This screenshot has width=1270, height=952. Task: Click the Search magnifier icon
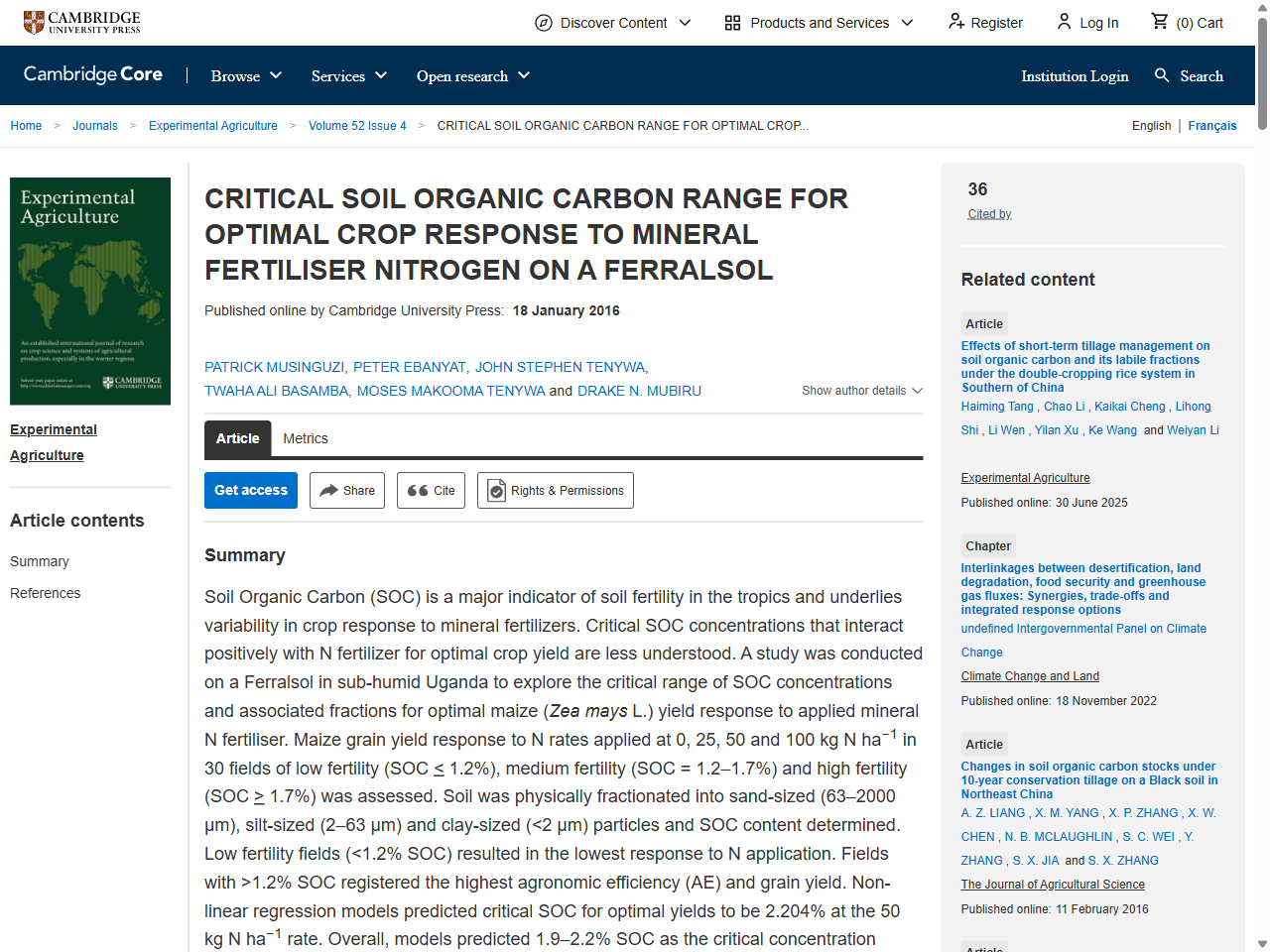[x=1161, y=75]
